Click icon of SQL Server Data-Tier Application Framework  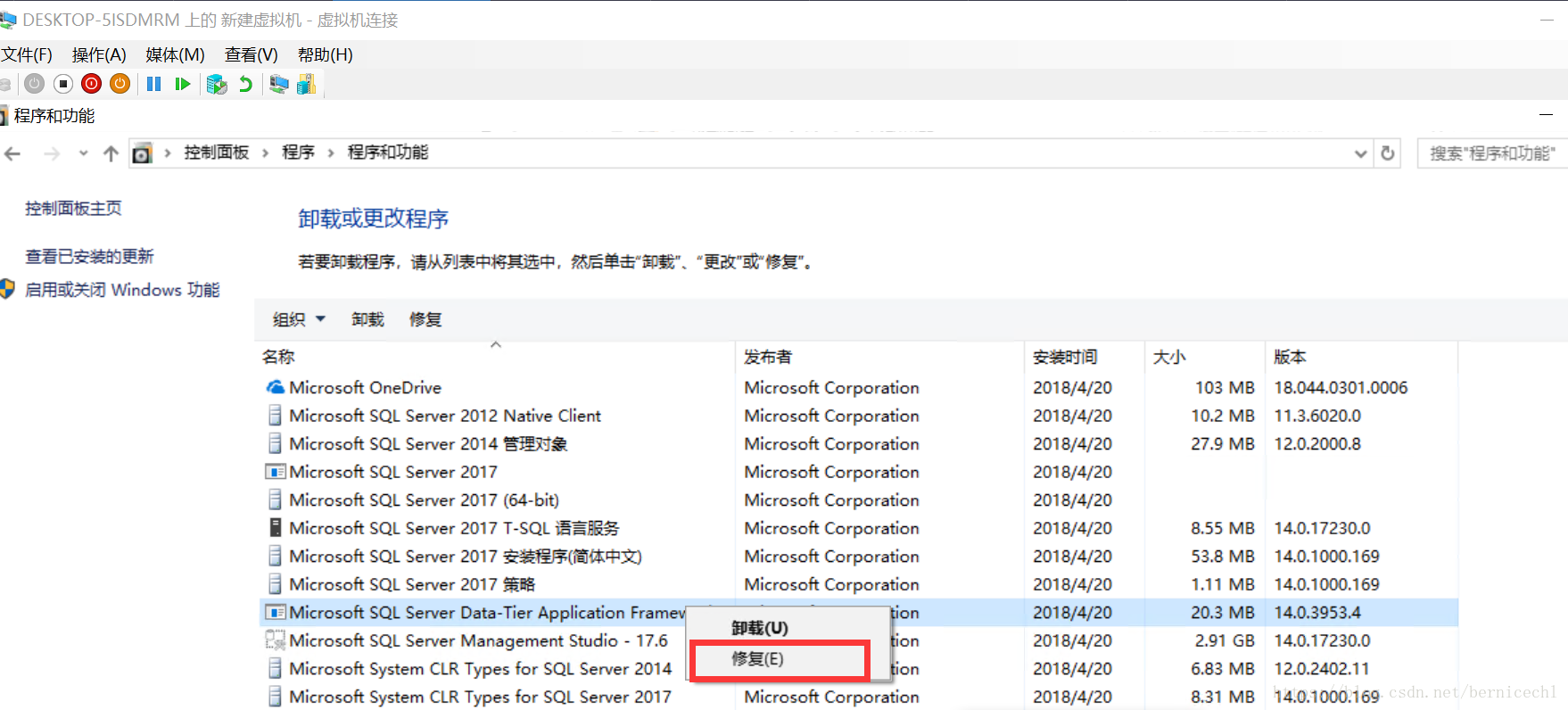click(x=276, y=612)
